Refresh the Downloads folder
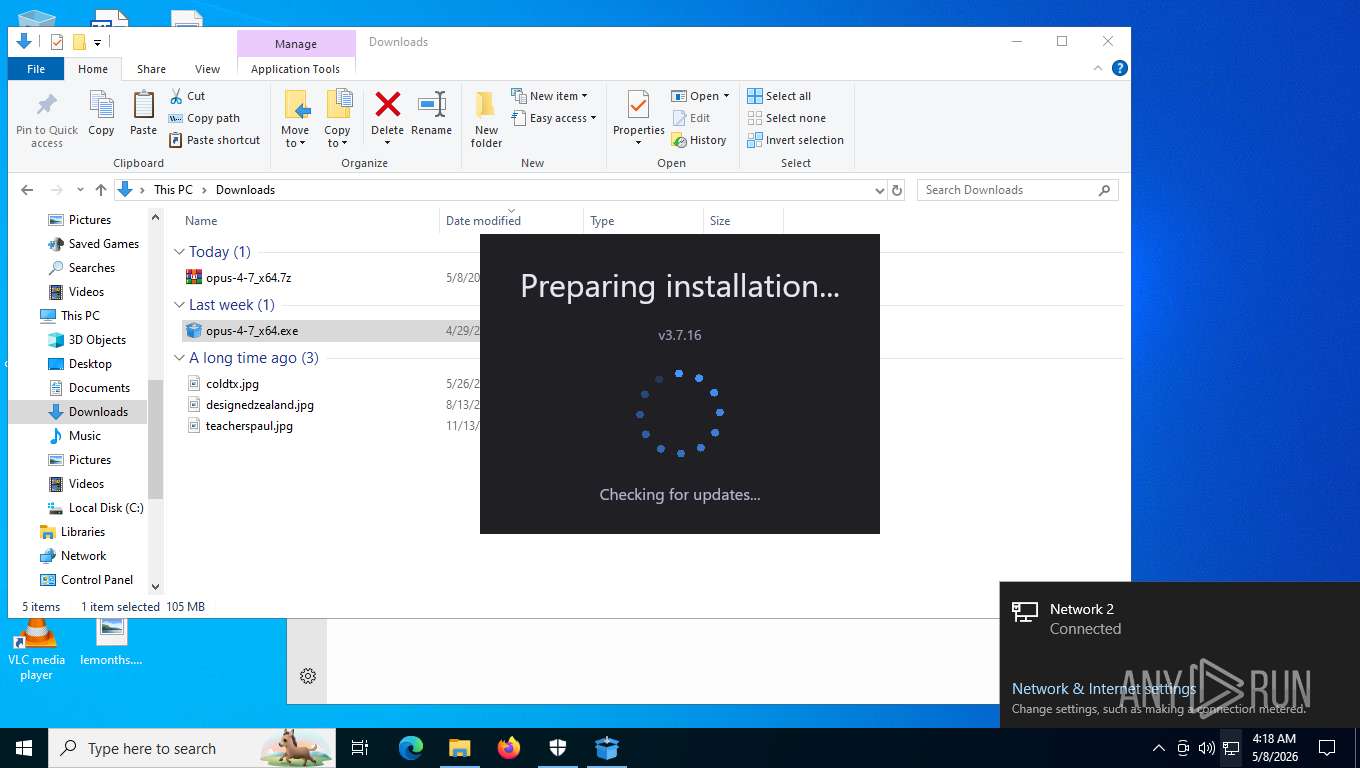 click(897, 190)
